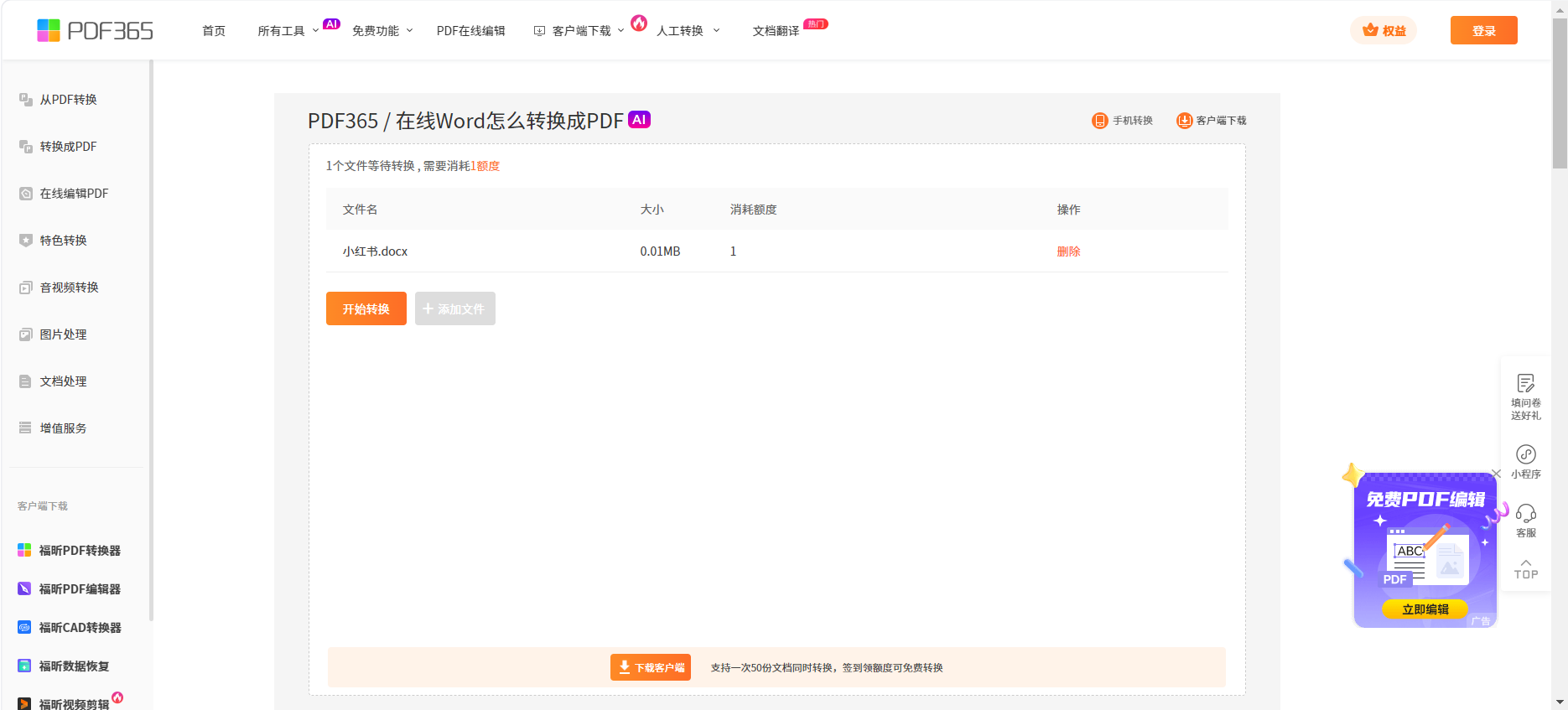Expand the 人工转换 dropdown
This screenshot has width=1568, height=710.
[x=688, y=31]
